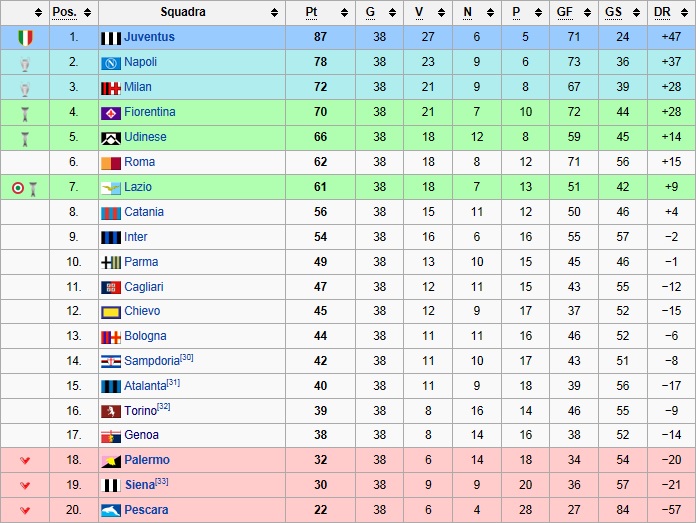The width and height of the screenshot is (696, 523).
Task: Open the Roma team link
Action: [139, 162]
